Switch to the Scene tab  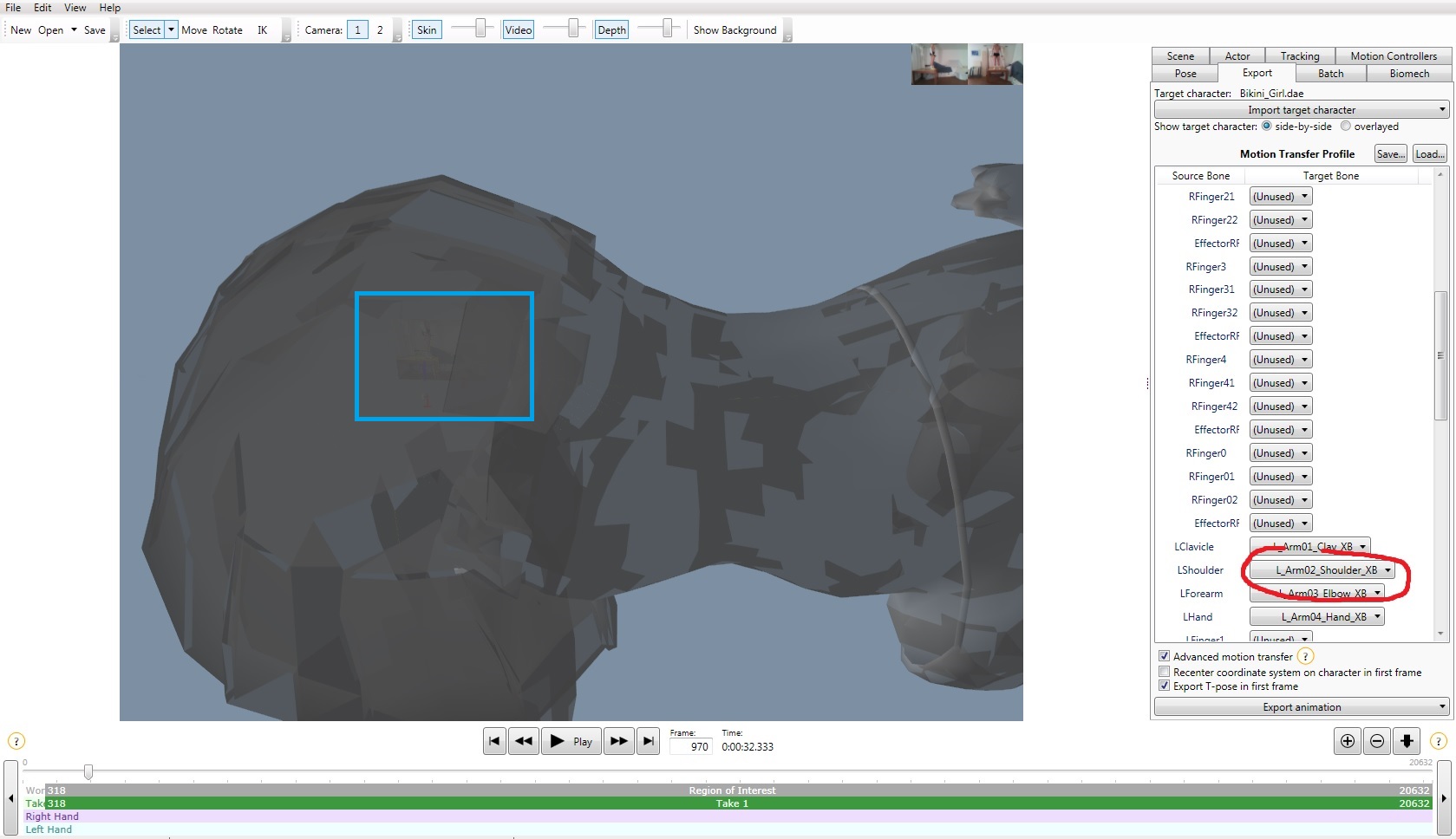pos(1180,55)
